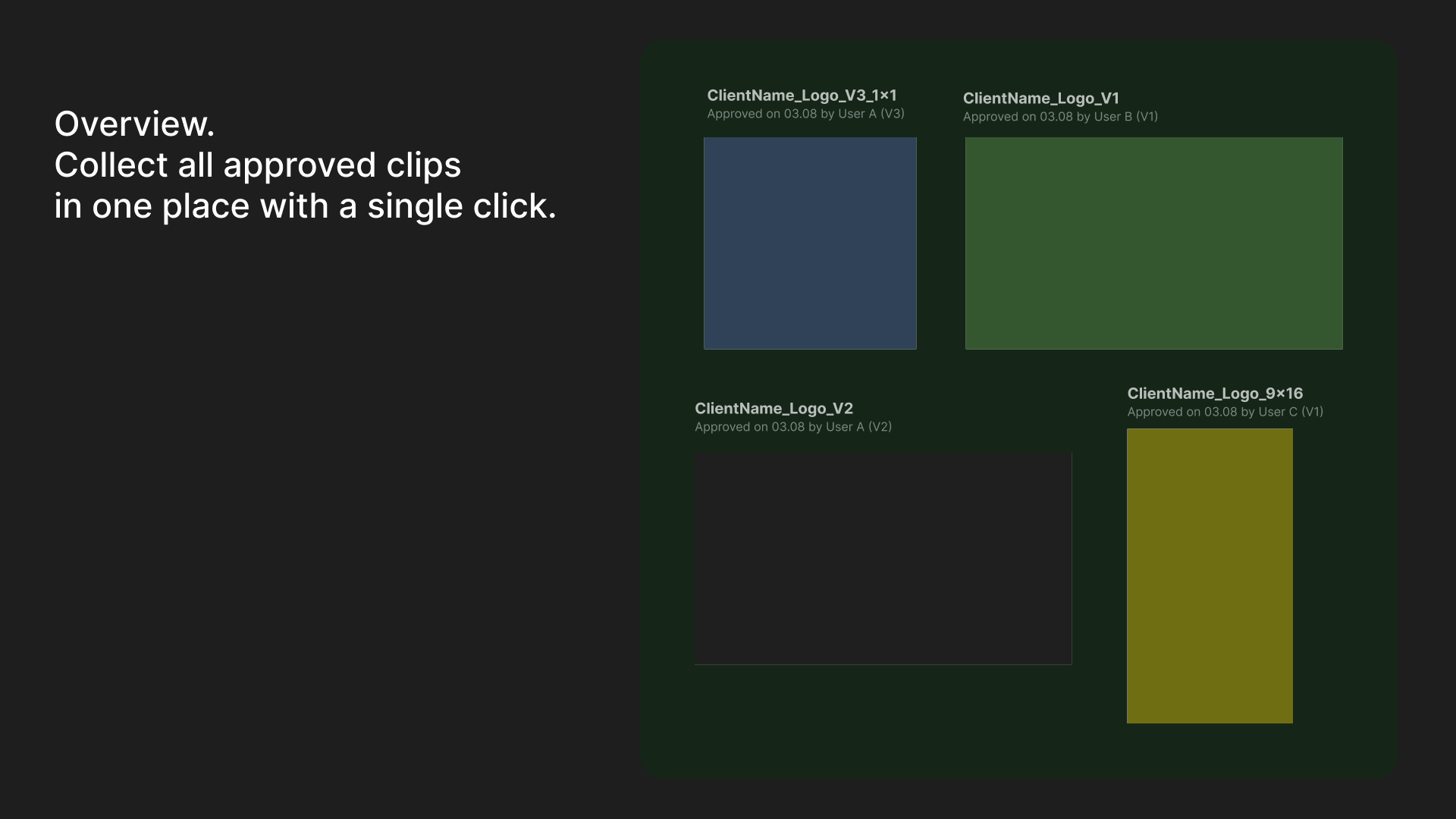Image resolution: width=1456 pixels, height=819 pixels.
Task: Click the 'in one place with a single click.' line
Action: 305,206
